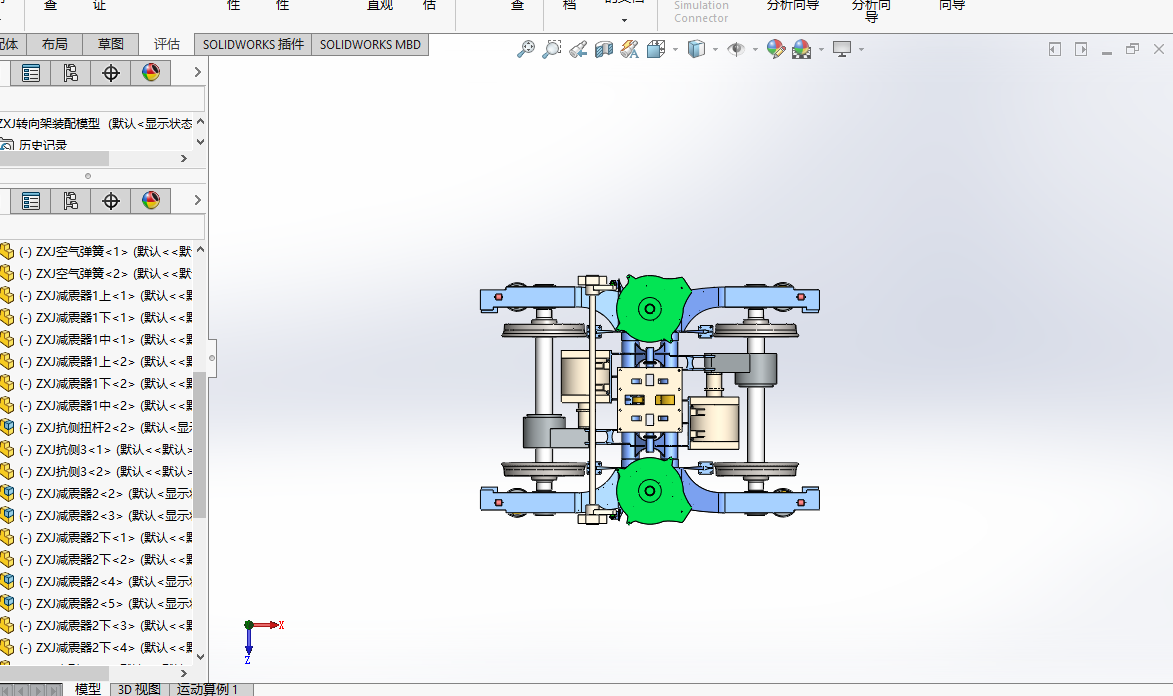This screenshot has width=1173, height=696.
Task: Open Display Style dropdown arrow
Action: [716, 49]
